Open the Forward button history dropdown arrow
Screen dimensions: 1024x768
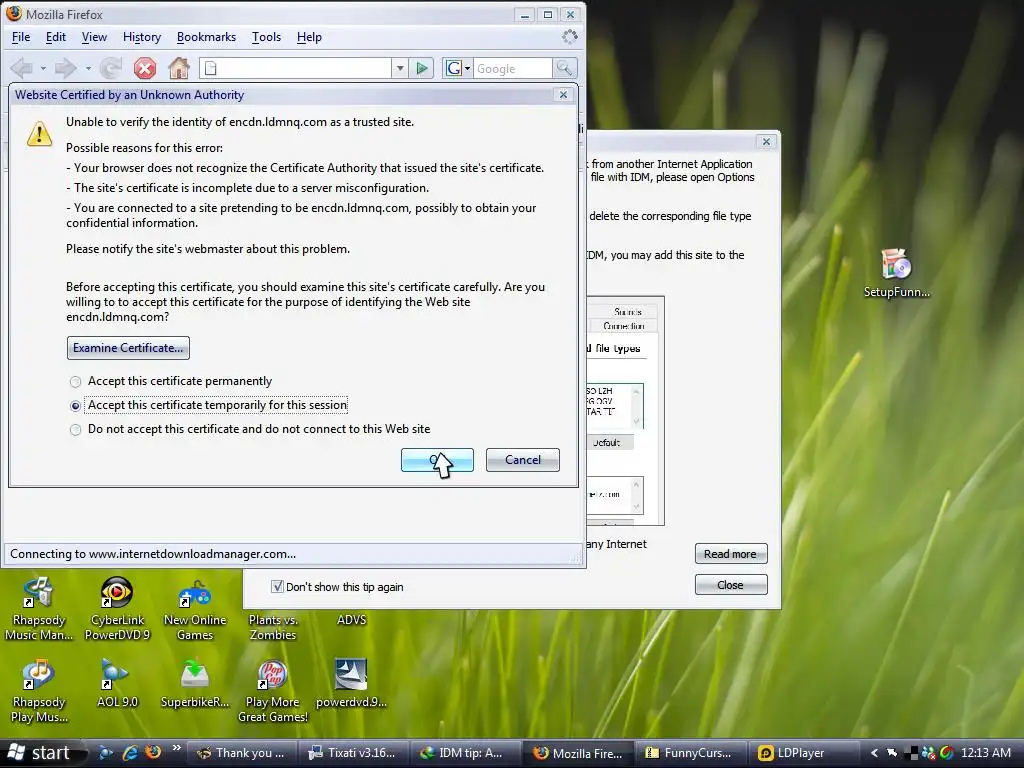(88, 68)
